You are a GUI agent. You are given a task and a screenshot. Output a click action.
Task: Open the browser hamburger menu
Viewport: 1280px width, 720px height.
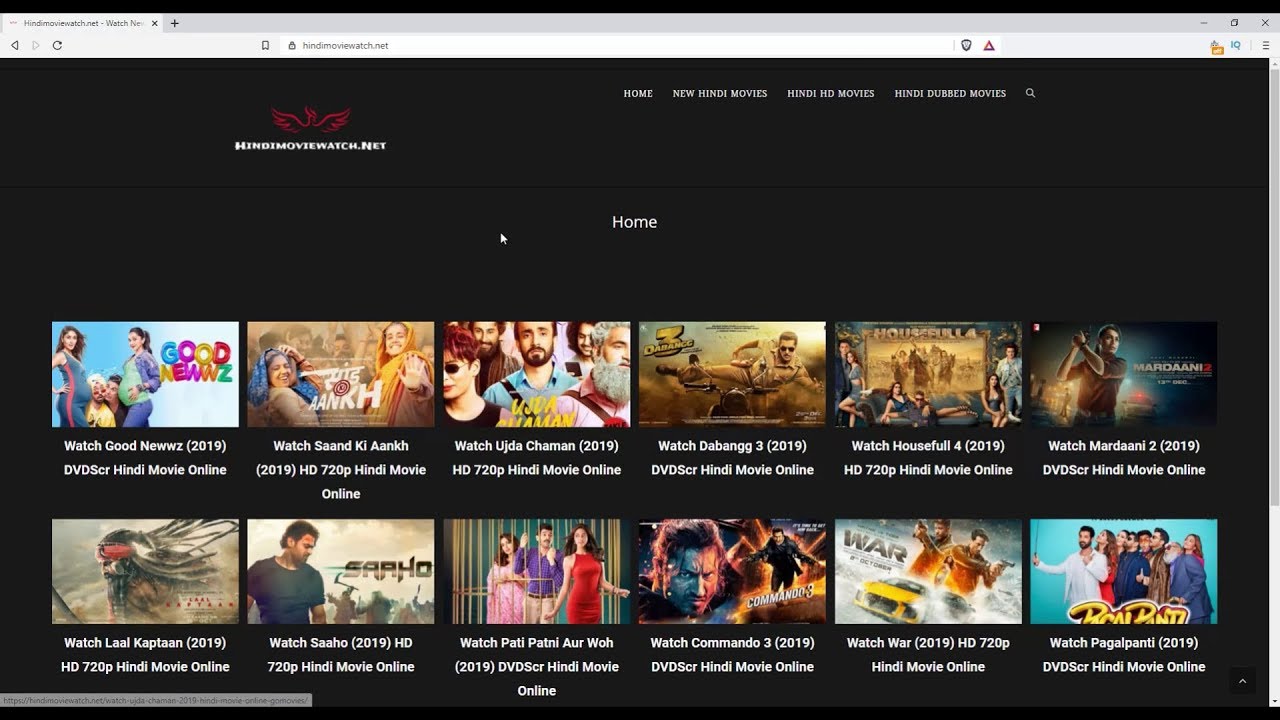pyautogui.click(x=1265, y=45)
